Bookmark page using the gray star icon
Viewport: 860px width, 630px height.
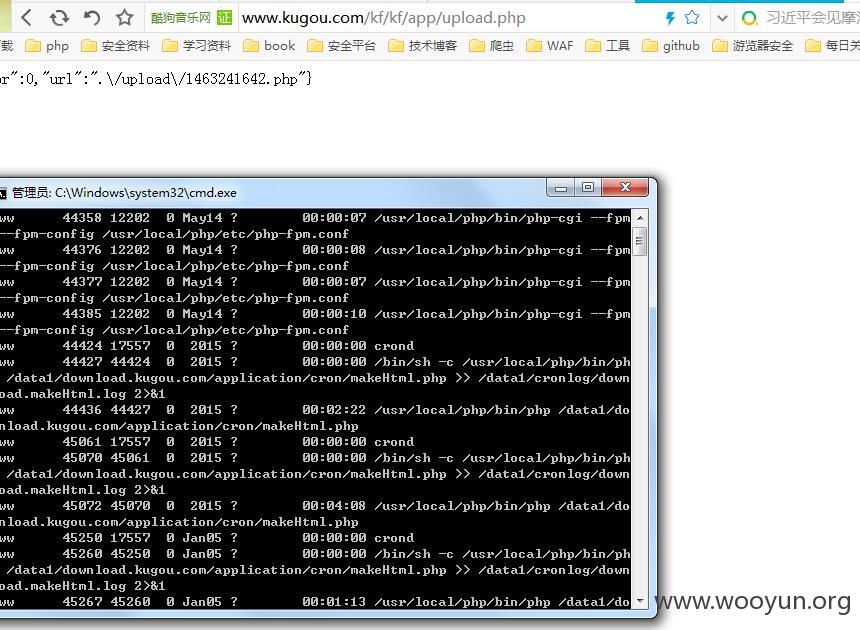(125, 18)
